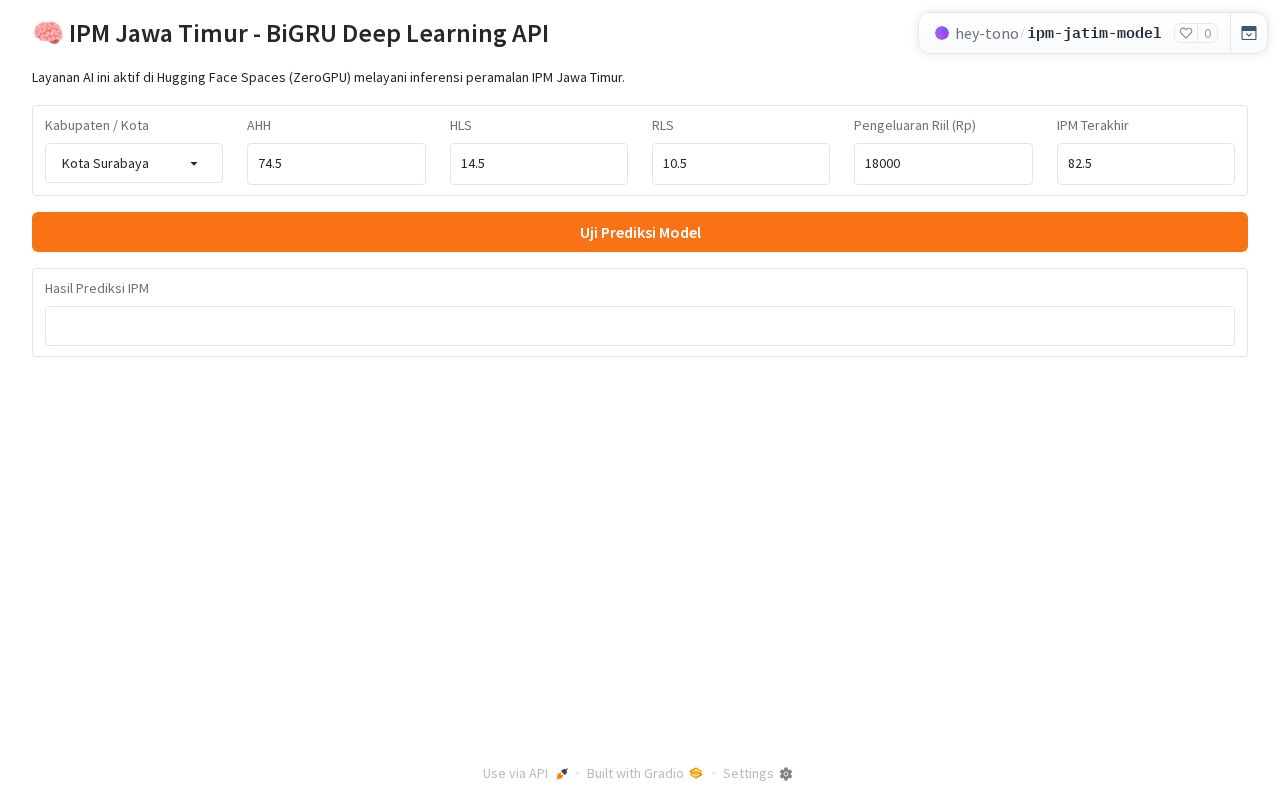Expand the Kabupaten / Kota dropdown arrow
The width and height of the screenshot is (1280, 800).
click(194, 163)
